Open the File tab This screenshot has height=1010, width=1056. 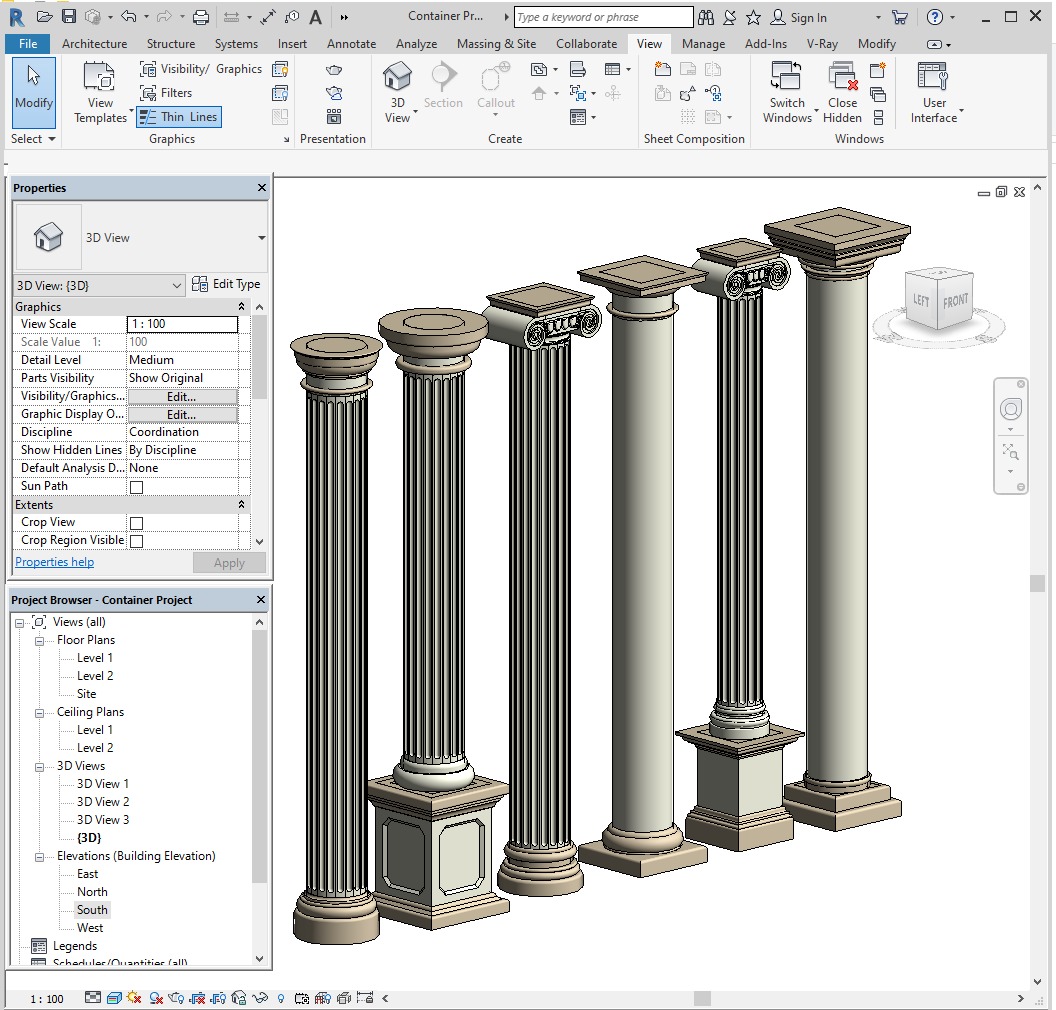[28, 44]
